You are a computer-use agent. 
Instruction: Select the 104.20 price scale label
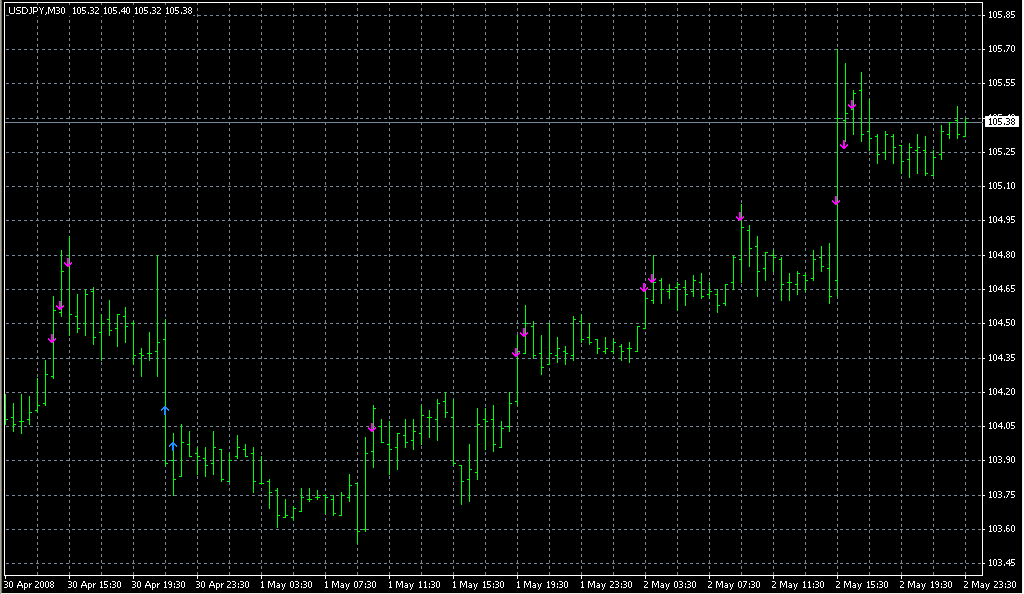(1000, 392)
